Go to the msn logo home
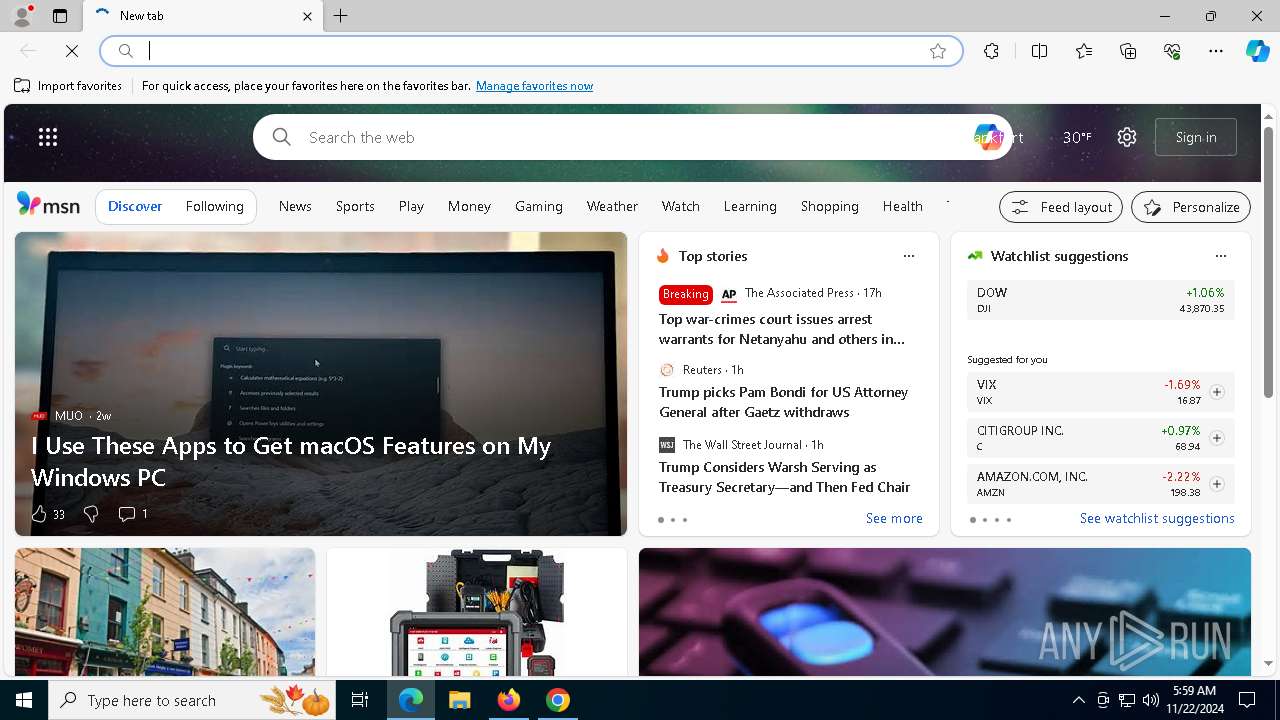1280x720 pixels. pyautogui.click(x=48, y=205)
